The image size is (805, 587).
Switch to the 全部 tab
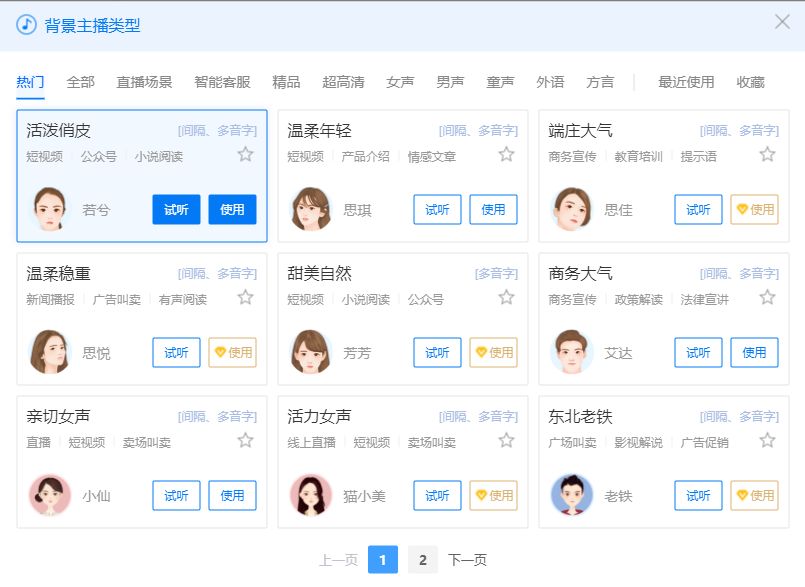pyautogui.click(x=82, y=82)
